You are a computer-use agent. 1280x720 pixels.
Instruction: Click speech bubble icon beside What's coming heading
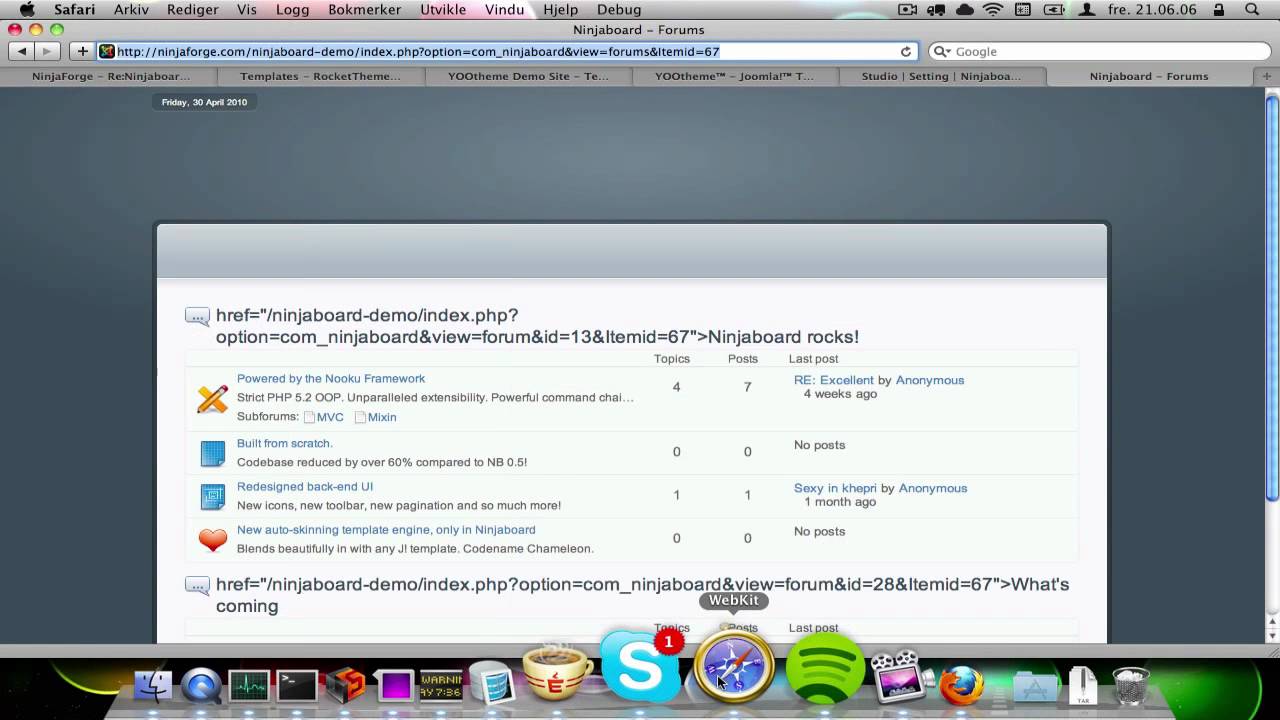[197, 586]
